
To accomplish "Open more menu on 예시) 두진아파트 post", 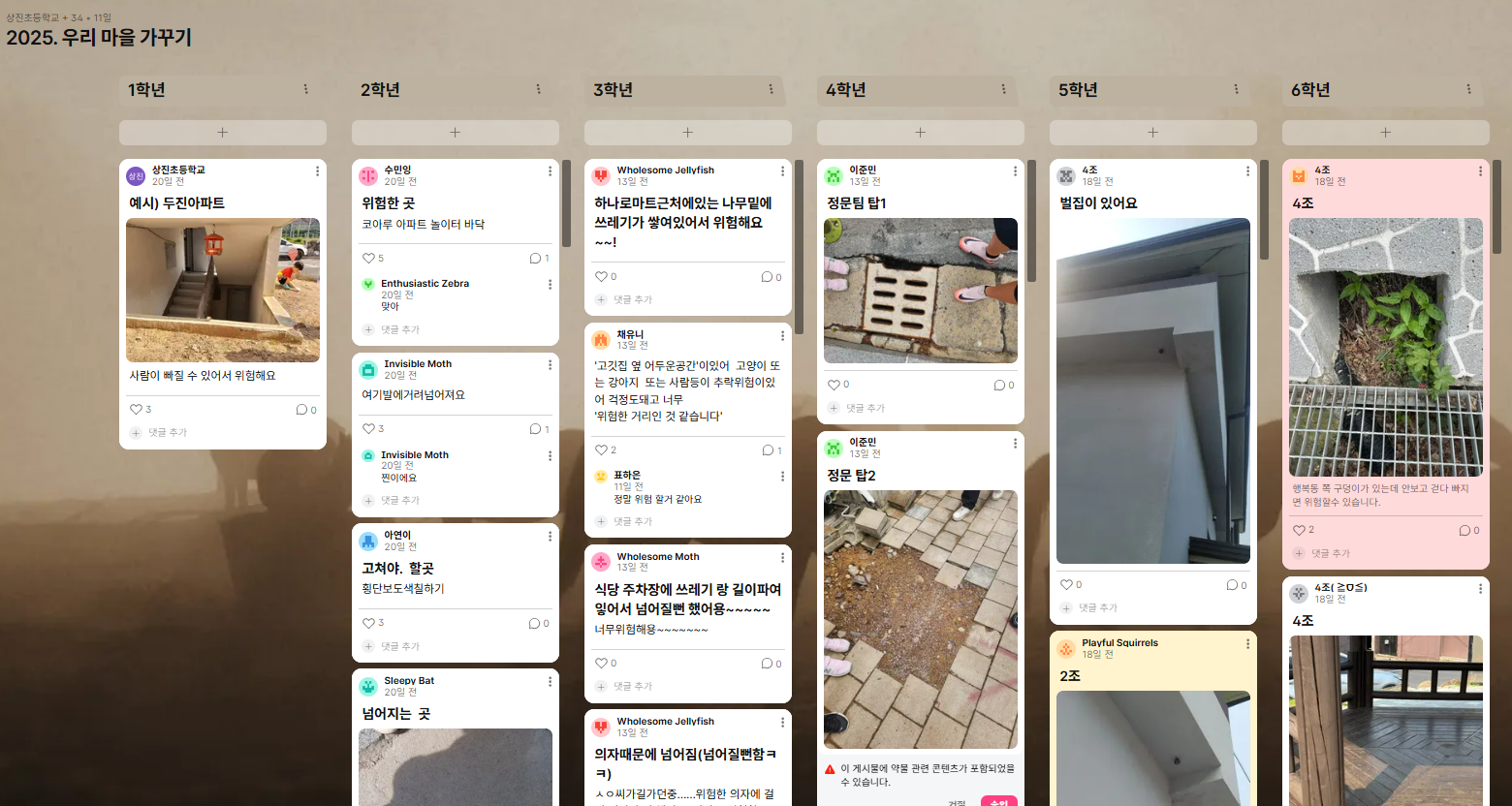I will [x=317, y=171].
